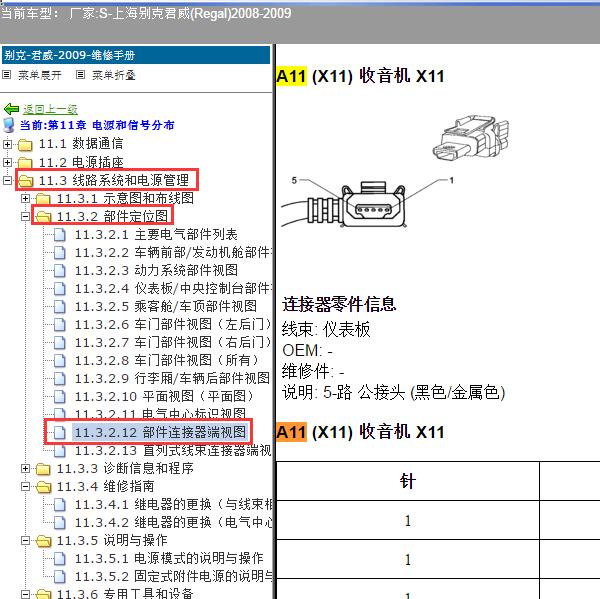Open 11.3.2.6 车门部件视图(左后门)
This screenshot has width=600, height=599.
coord(173,325)
